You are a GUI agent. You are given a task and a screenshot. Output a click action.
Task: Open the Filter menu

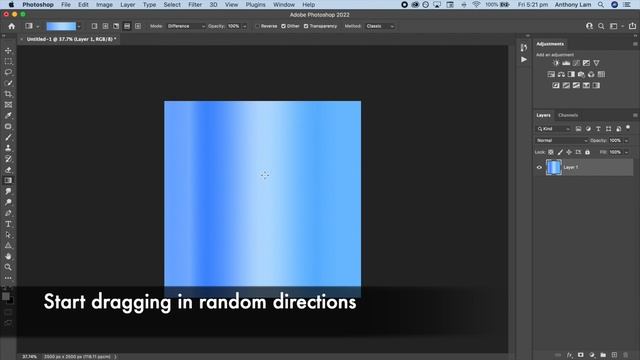point(195,4)
